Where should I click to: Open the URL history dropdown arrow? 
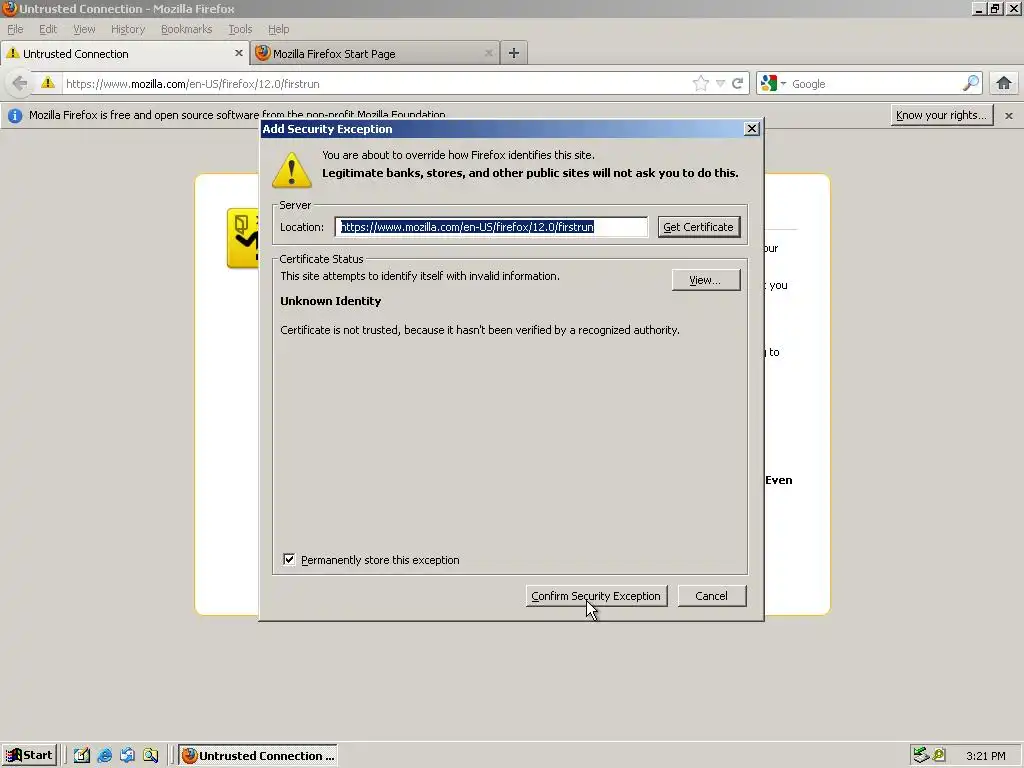click(720, 84)
